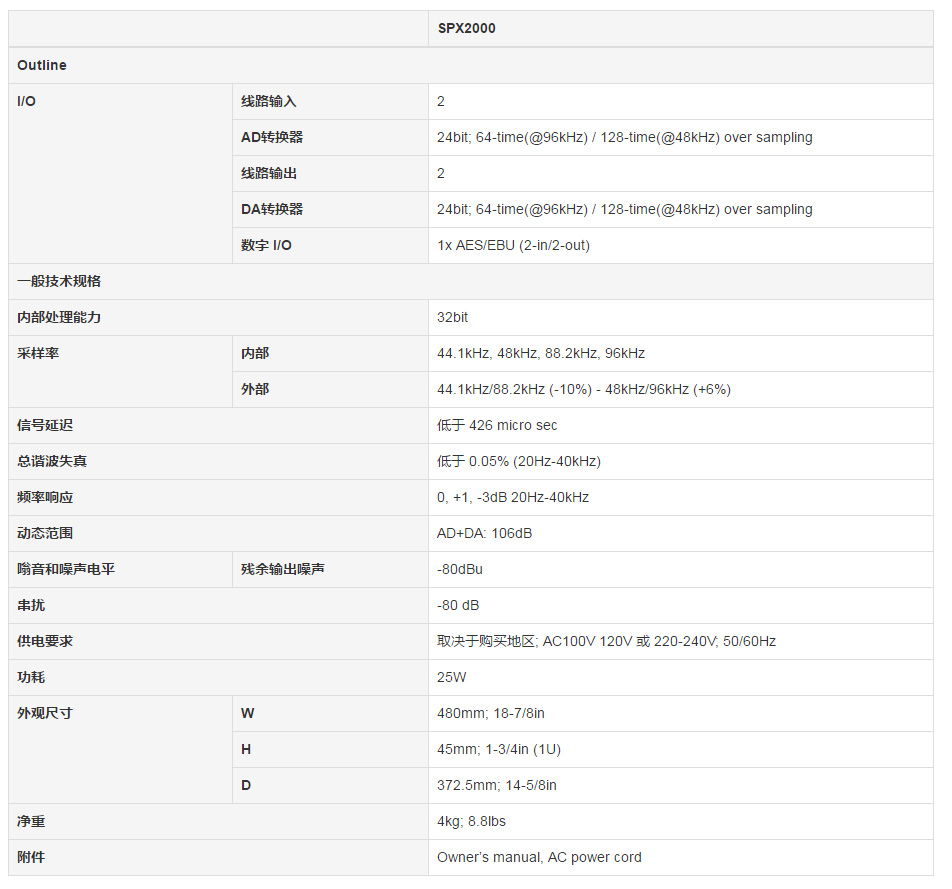Click the 线路输入 row label
Image resolution: width=952 pixels, height=889 pixels.
[x=268, y=101]
